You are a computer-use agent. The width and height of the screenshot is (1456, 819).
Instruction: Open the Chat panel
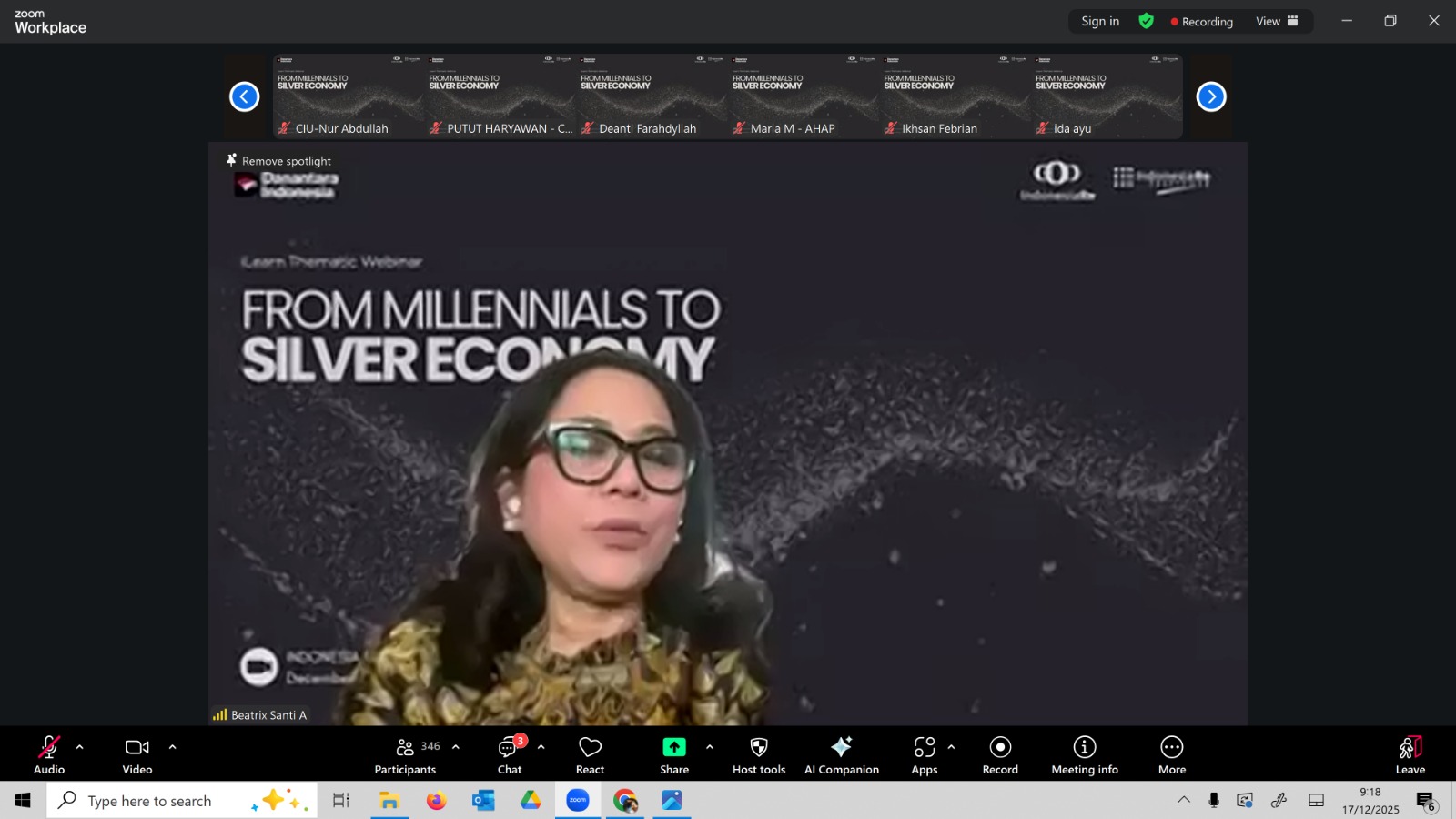tap(509, 755)
